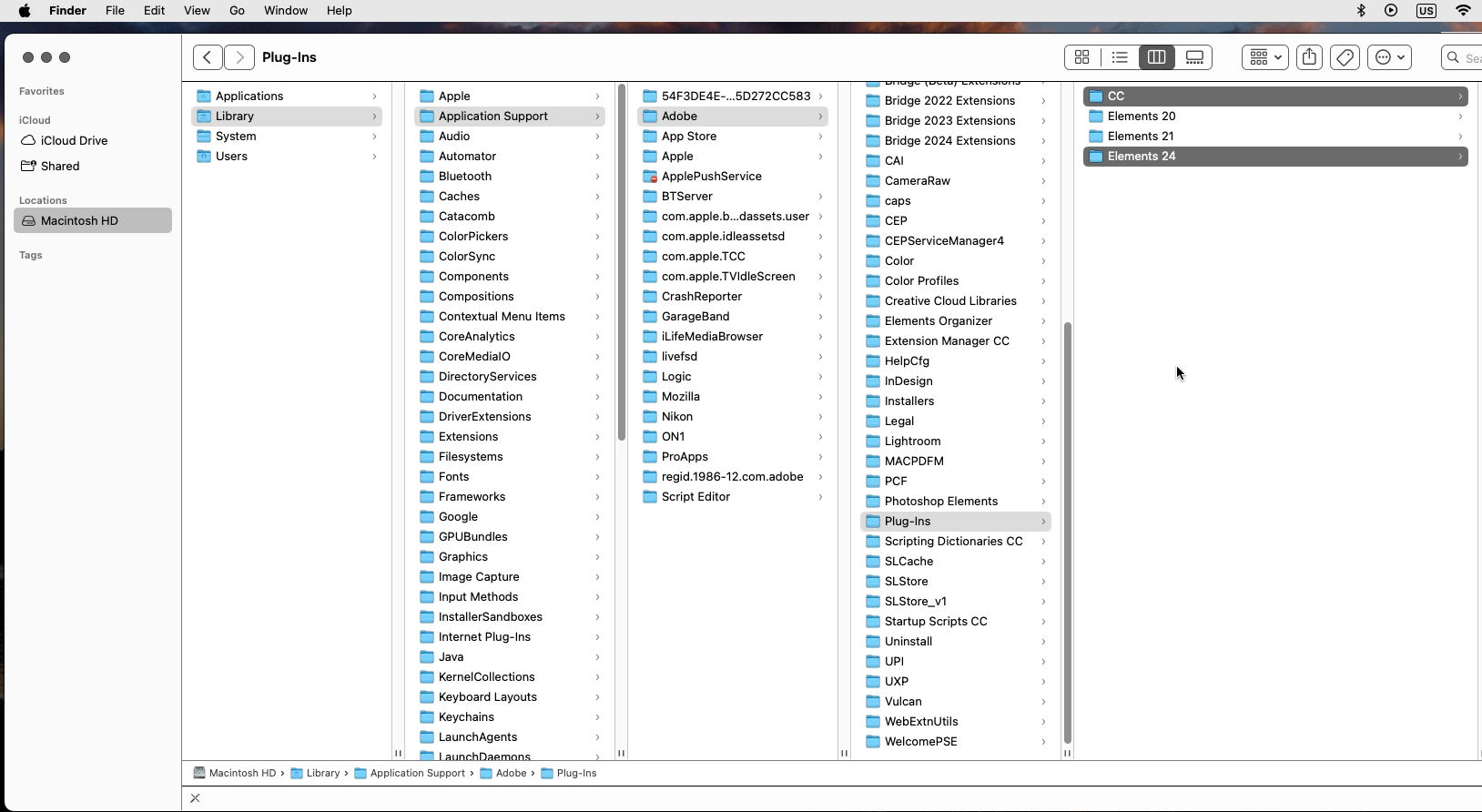Click the Java folder icon
Viewport: 1482px width, 812px height.
pos(427,656)
